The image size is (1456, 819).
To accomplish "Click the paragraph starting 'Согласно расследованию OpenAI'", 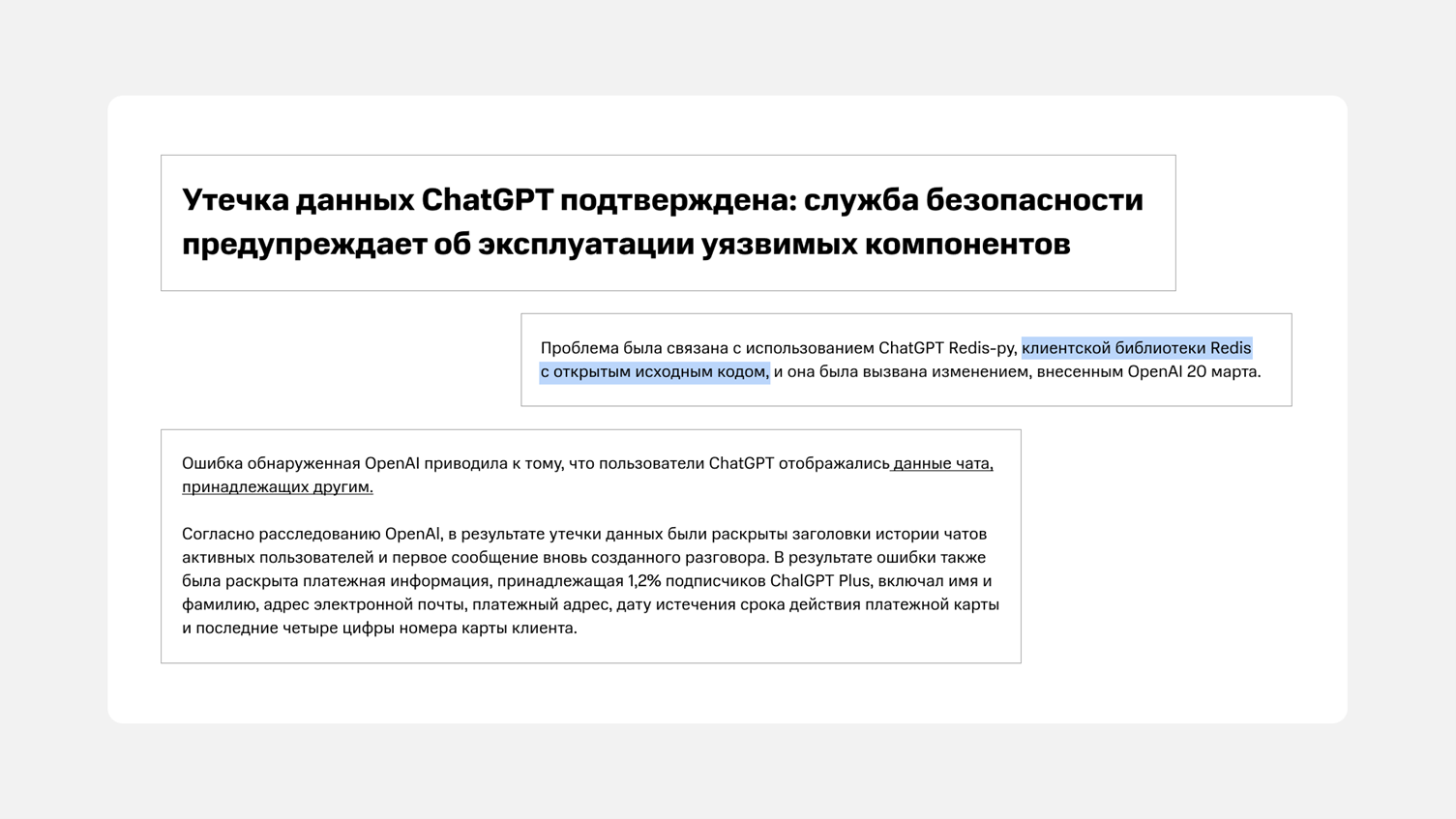I will click(x=590, y=580).
